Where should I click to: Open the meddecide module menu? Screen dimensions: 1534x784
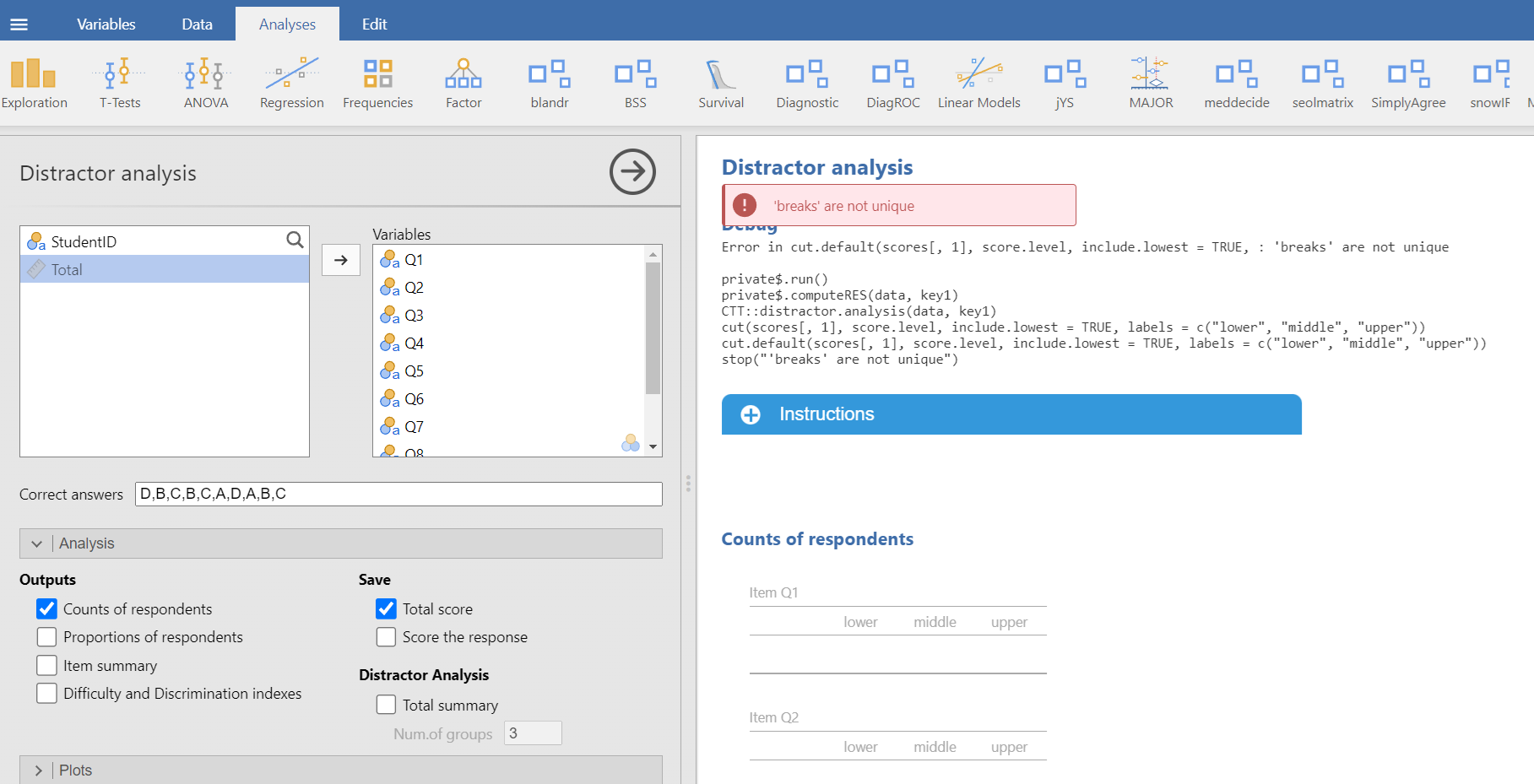(1237, 84)
